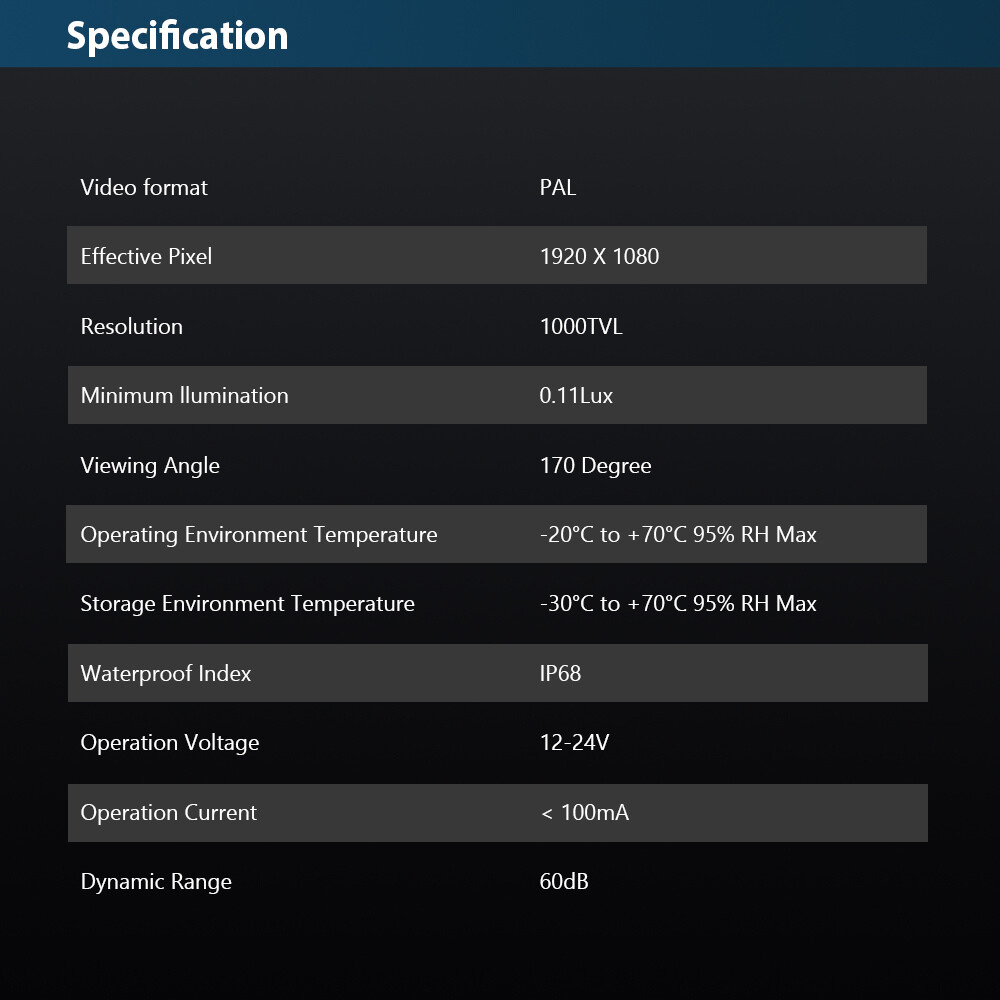Viewport: 1000px width, 1000px height.
Task: Select the < 100mA current value
Action: tap(585, 812)
